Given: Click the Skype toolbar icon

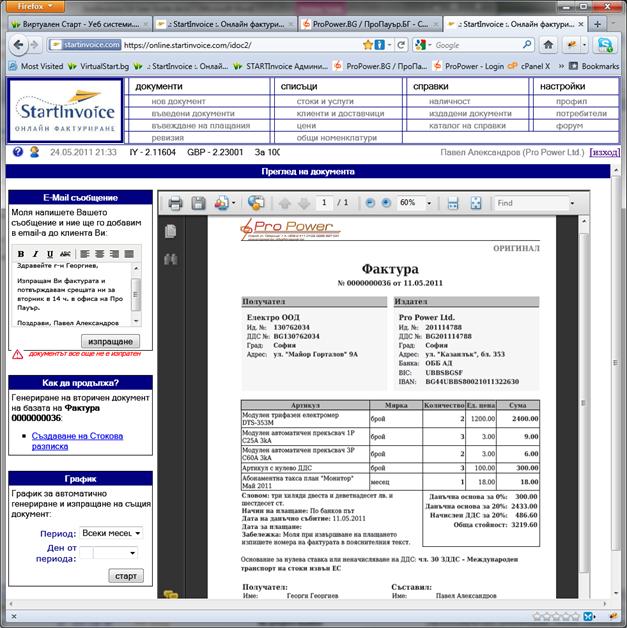Looking at the screenshot, I should 605,44.
